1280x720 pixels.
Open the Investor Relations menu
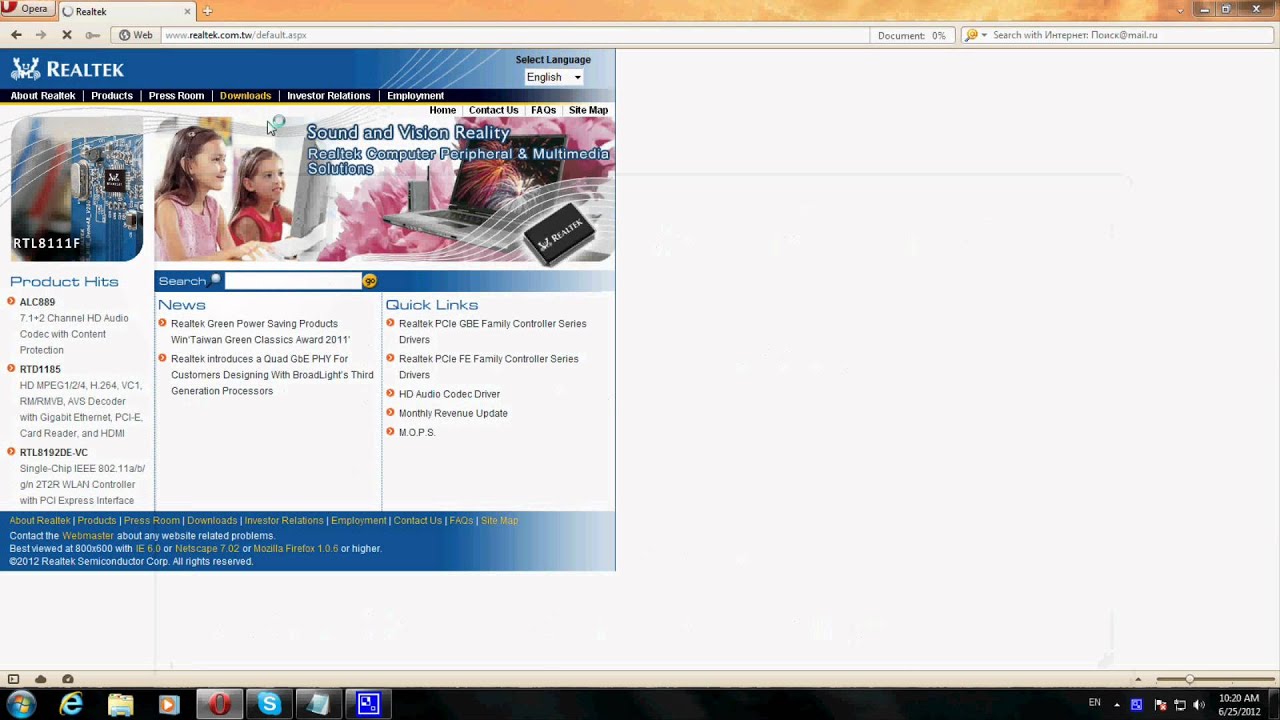pos(328,96)
